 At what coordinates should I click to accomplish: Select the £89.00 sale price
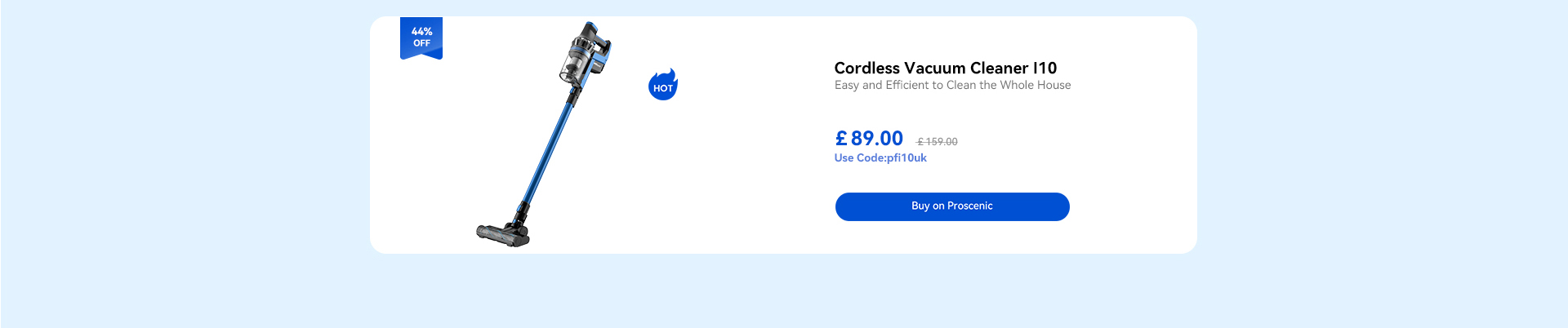(869, 139)
